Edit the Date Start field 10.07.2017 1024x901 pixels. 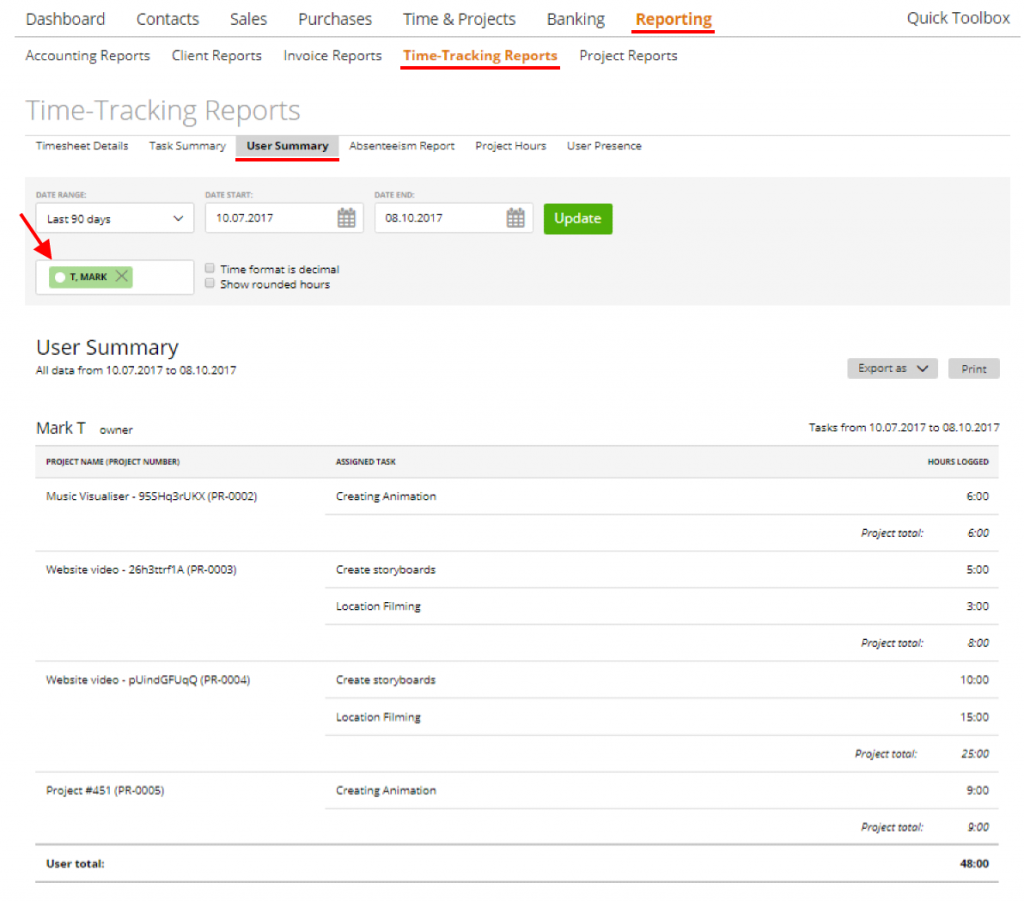[x=284, y=218]
